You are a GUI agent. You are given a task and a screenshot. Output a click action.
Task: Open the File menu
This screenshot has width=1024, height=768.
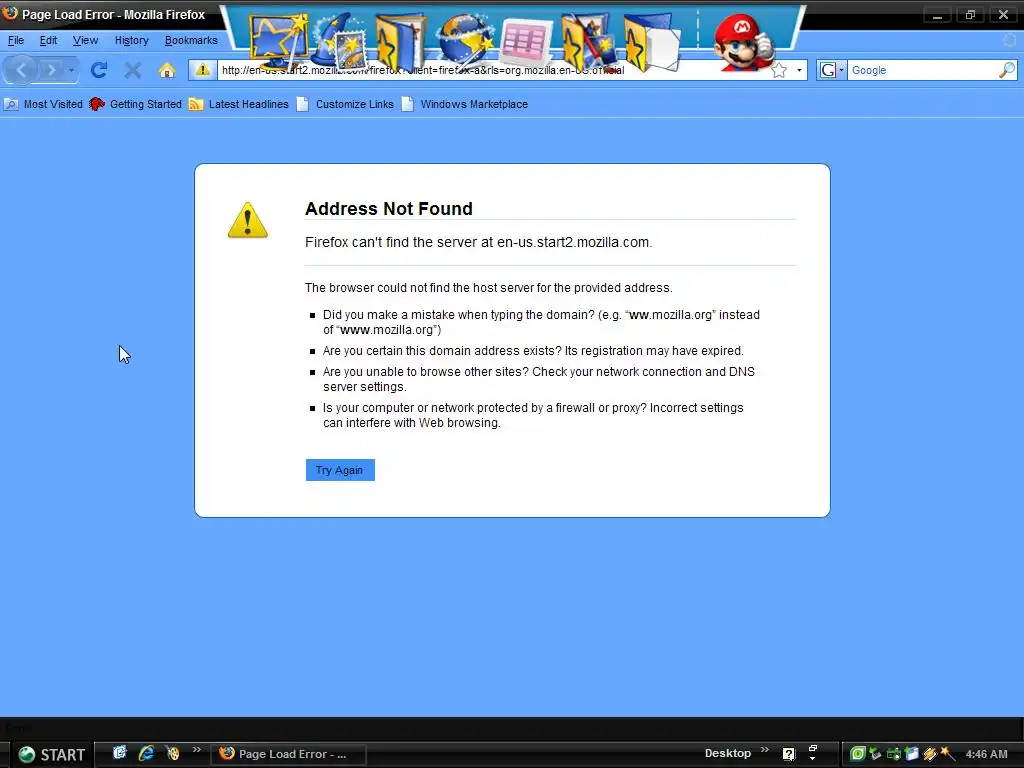(x=16, y=40)
